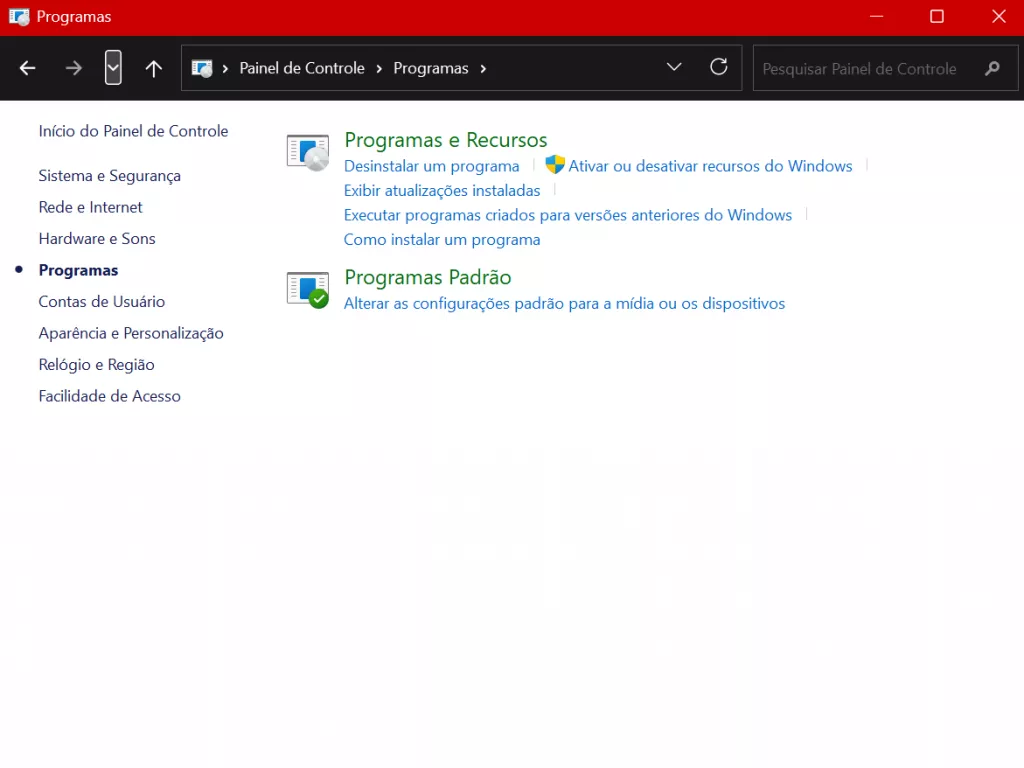Open Desinstalar um programa
The image size is (1024, 768).
431,166
